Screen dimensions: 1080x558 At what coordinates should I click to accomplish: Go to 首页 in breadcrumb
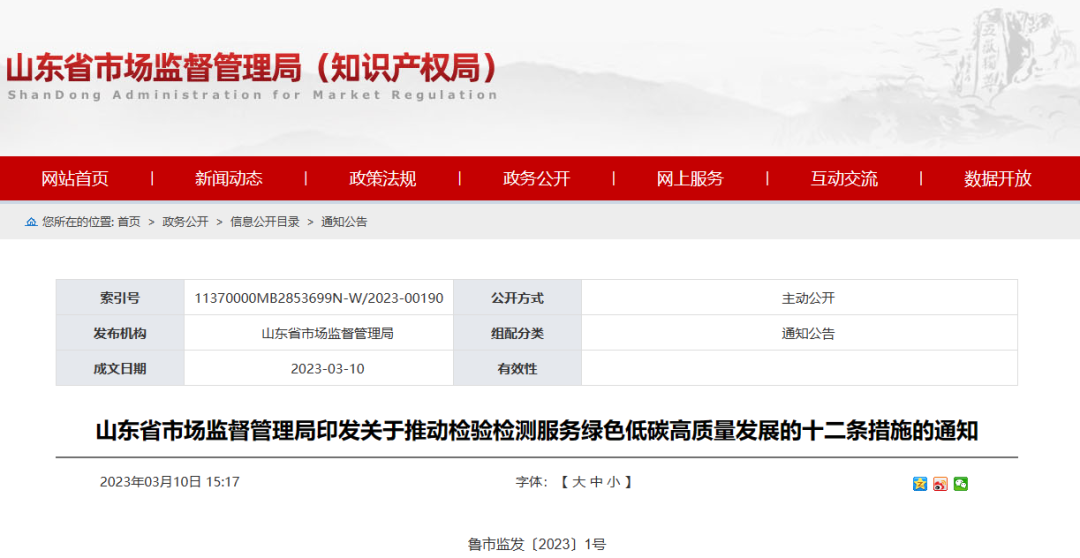(x=129, y=222)
